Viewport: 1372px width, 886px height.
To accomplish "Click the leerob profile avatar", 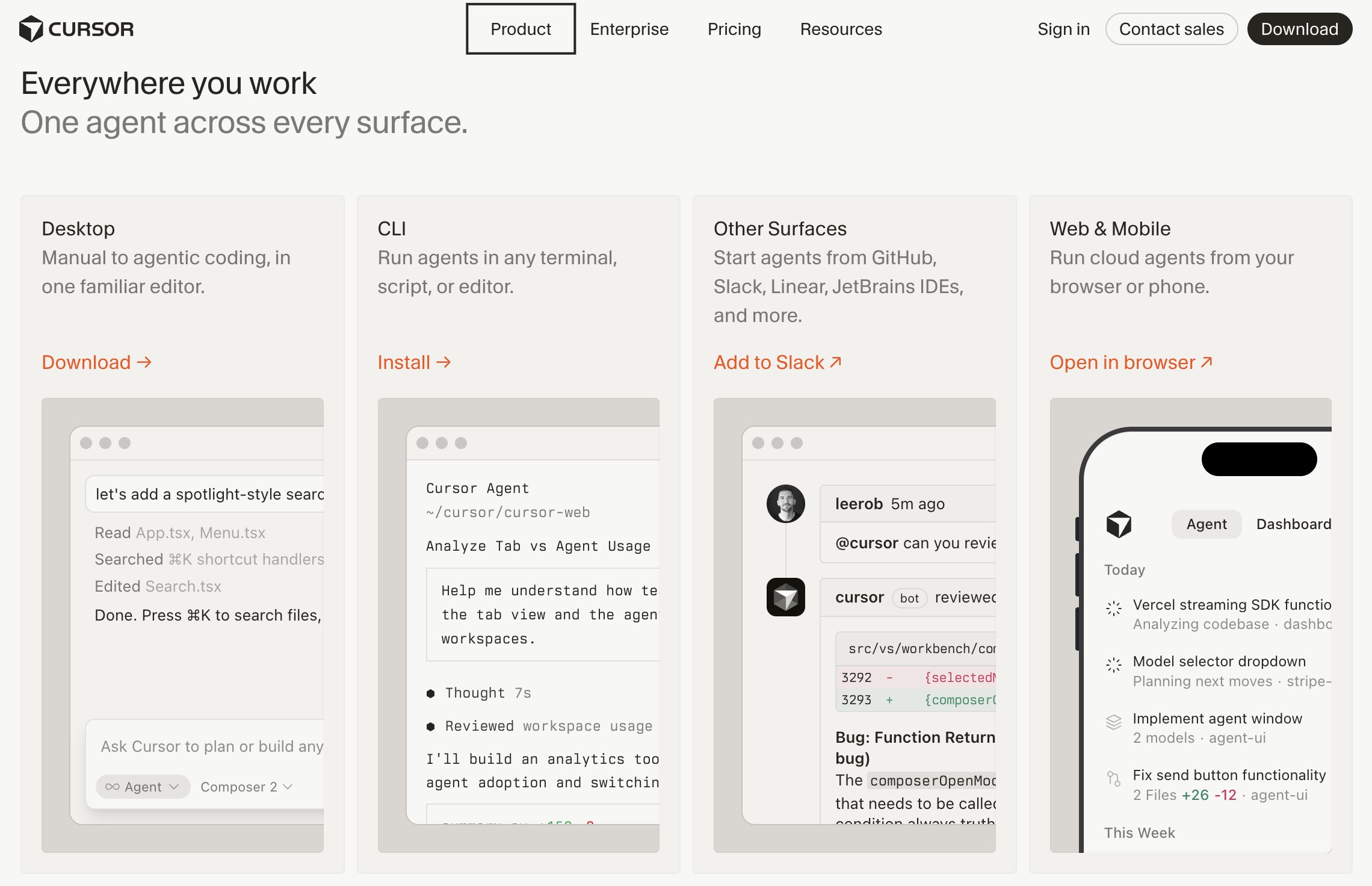I will (x=785, y=503).
